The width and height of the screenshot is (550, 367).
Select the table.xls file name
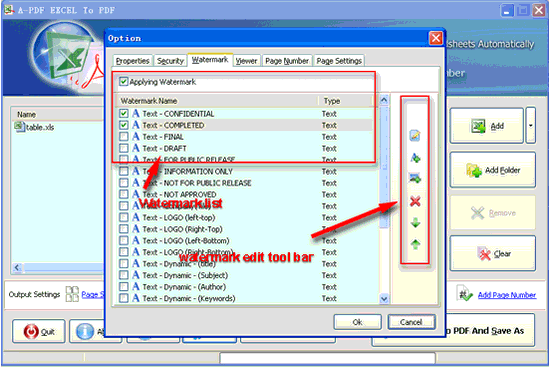click(40, 127)
